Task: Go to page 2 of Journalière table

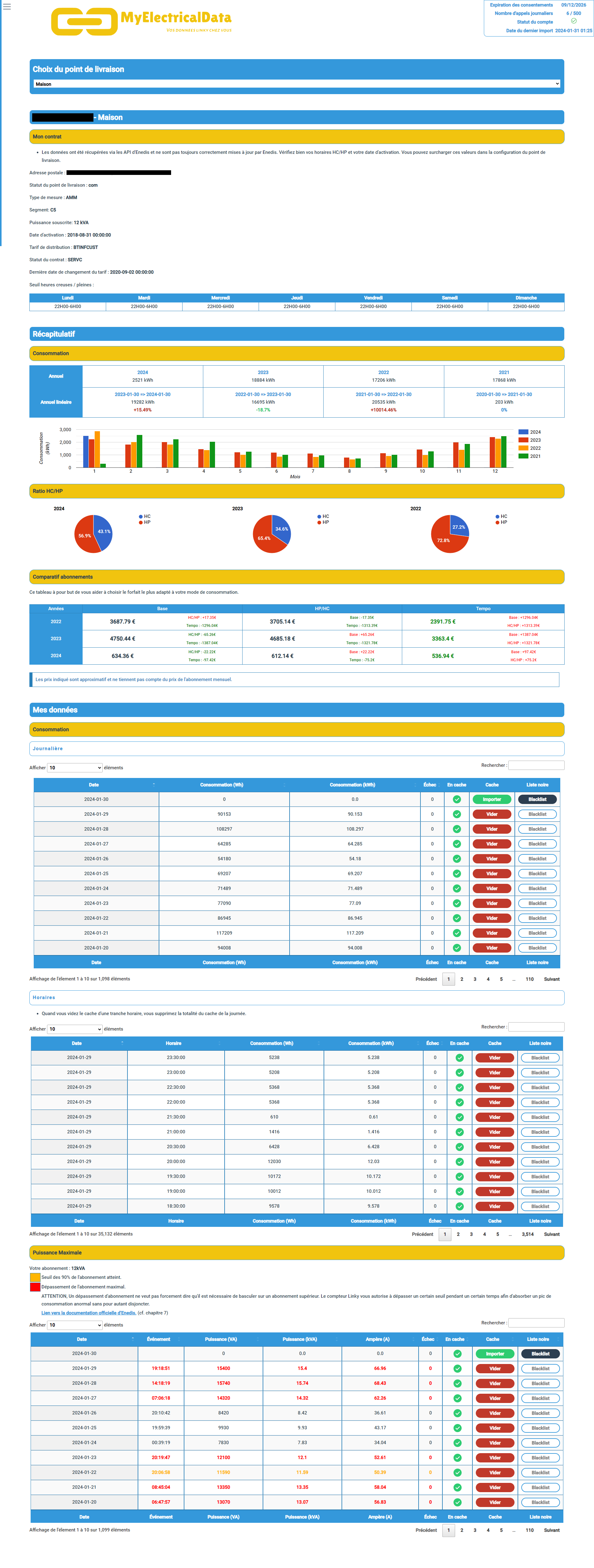Action: (462, 979)
